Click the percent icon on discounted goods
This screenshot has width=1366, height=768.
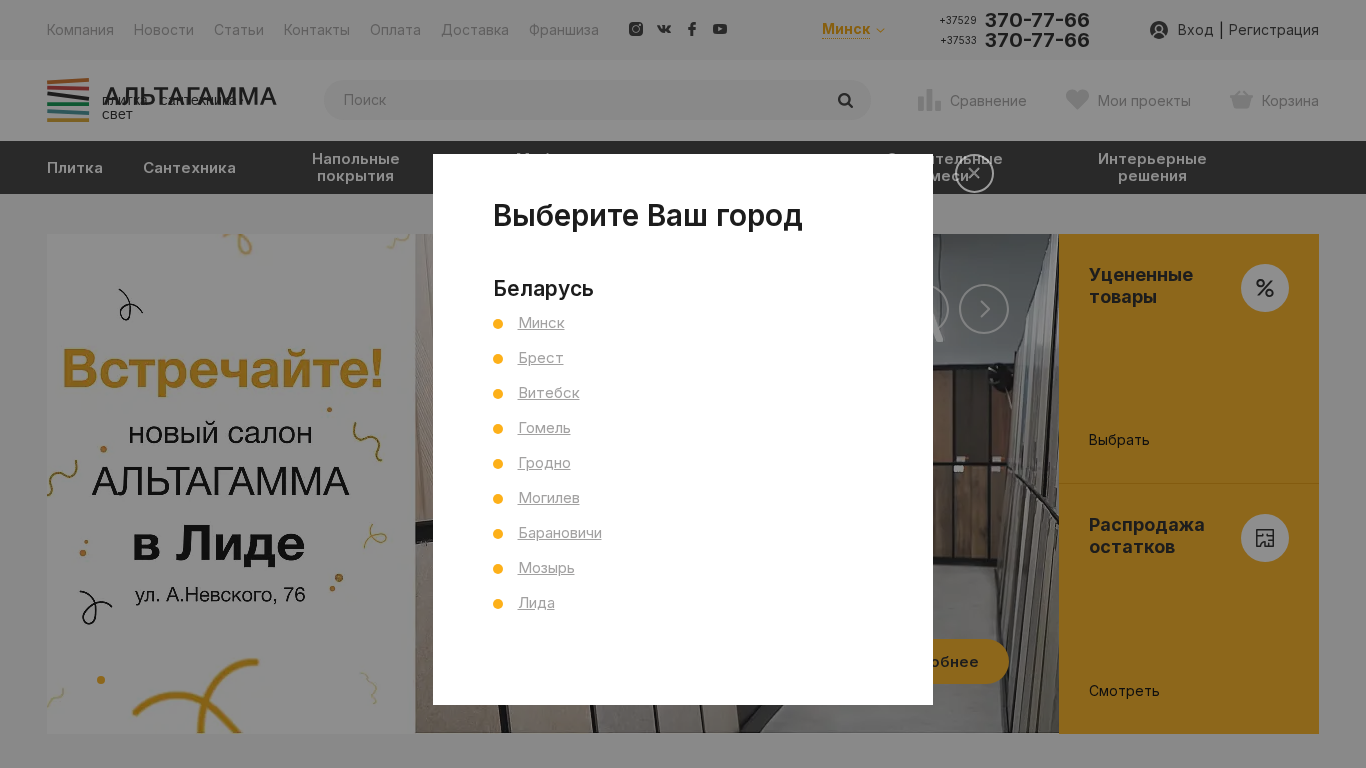(x=1265, y=288)
